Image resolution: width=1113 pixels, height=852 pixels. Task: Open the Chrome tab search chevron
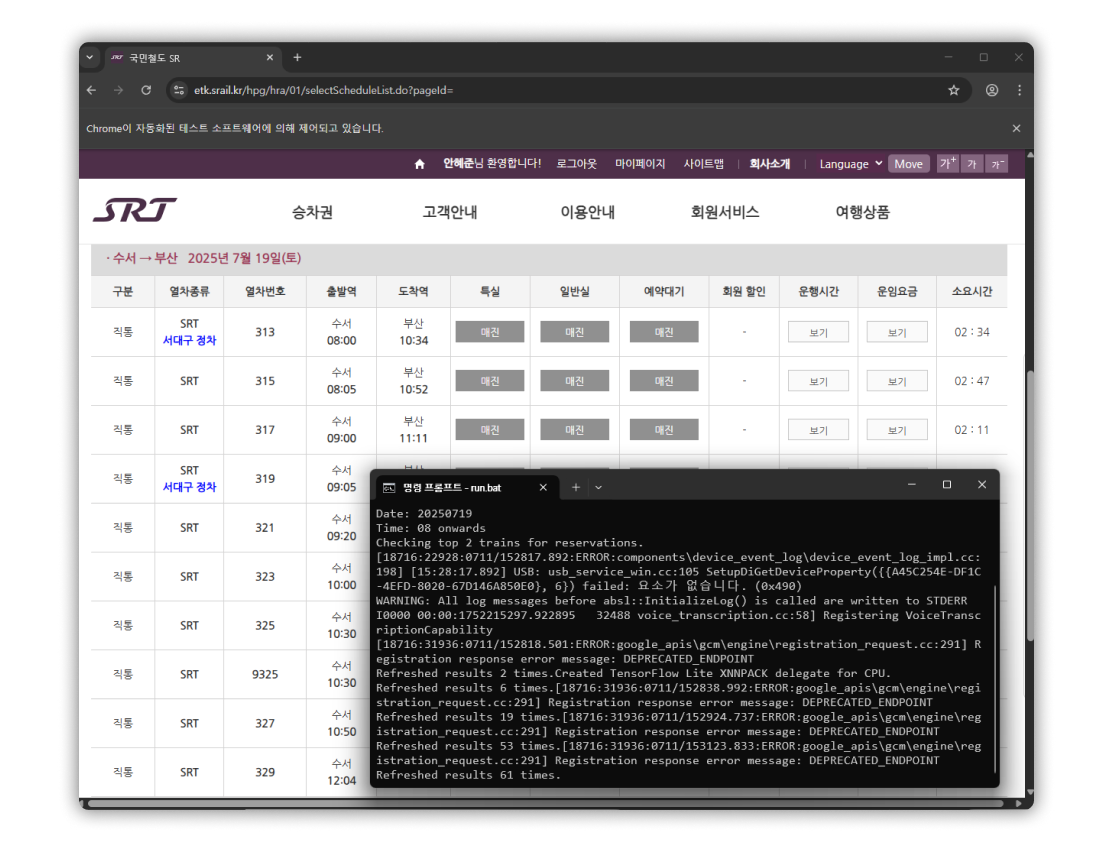[89, 58]
